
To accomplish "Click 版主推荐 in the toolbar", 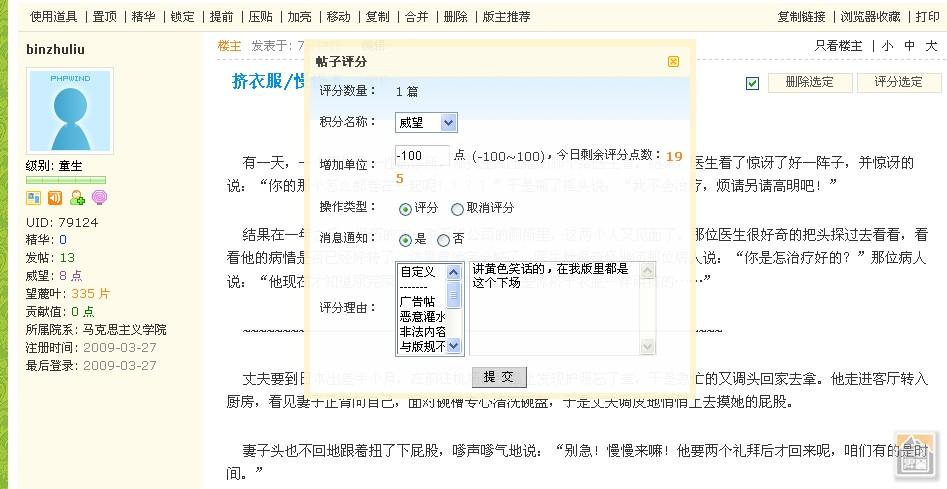I will 507,17.
